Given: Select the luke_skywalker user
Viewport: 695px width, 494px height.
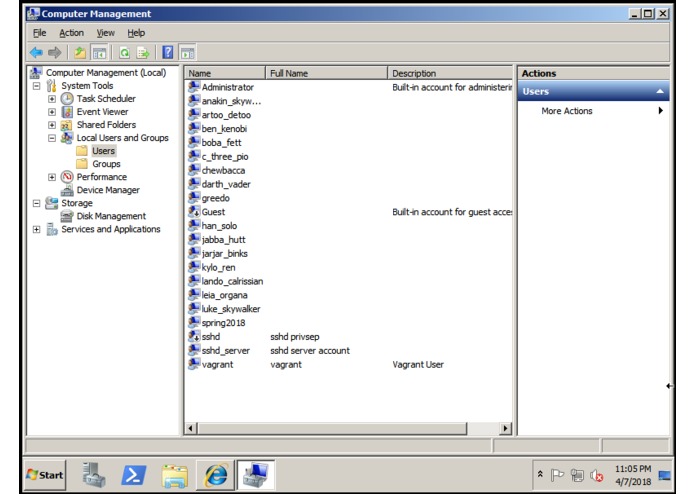Looking at the screenshot, I should coord(230,309).
